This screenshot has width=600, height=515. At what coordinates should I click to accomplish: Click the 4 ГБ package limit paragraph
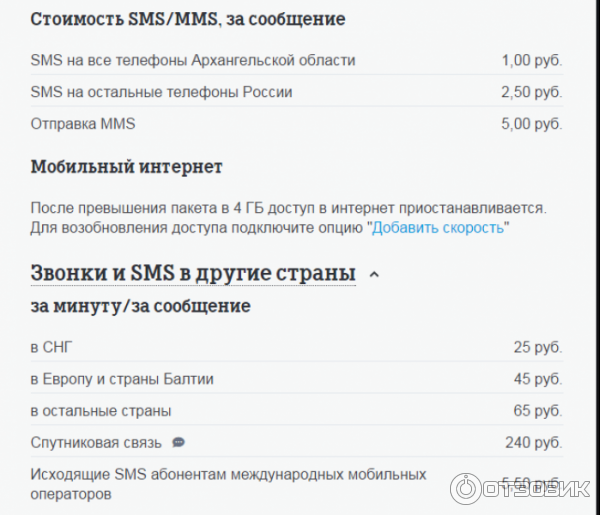click(x=288, y=208)
